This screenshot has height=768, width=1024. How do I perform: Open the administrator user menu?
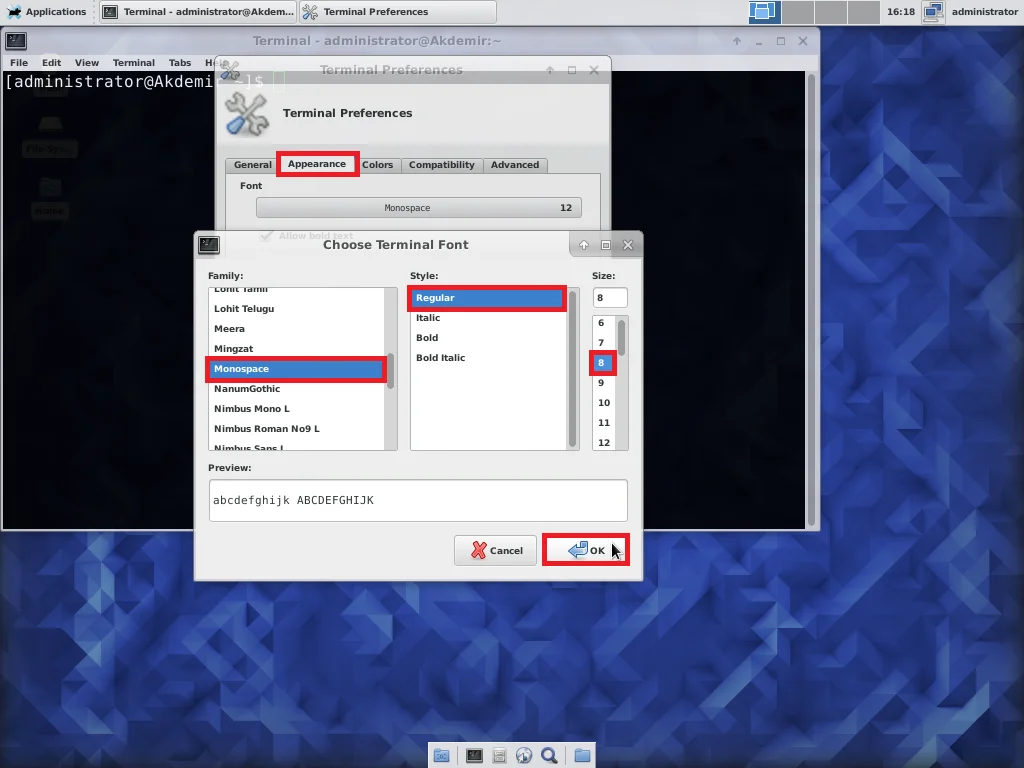984,12
